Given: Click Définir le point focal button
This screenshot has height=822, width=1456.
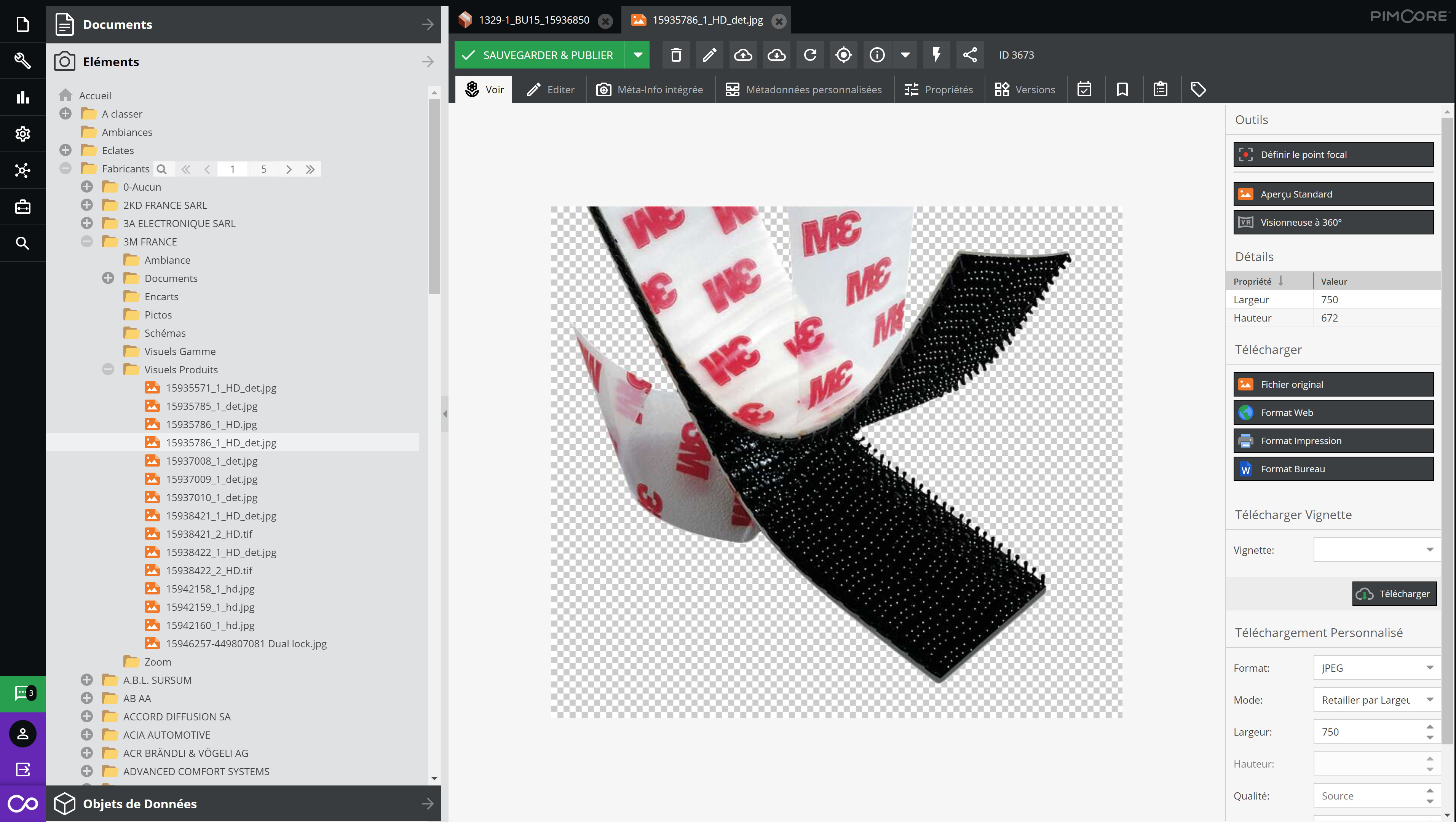Looking at the screenshot, I should click(1333, 154).
